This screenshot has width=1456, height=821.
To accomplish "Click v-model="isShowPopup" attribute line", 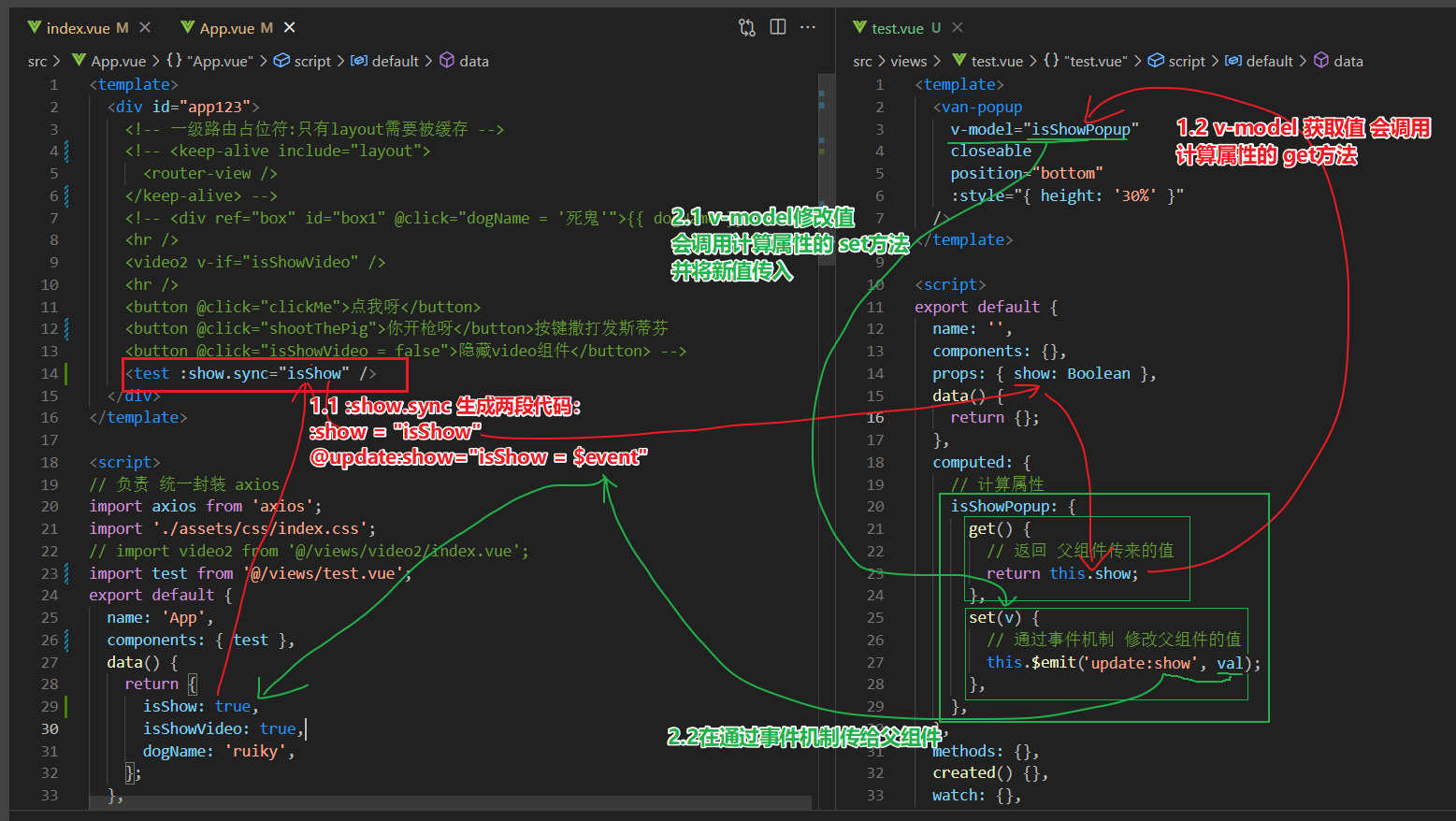I will (1045, 129).
